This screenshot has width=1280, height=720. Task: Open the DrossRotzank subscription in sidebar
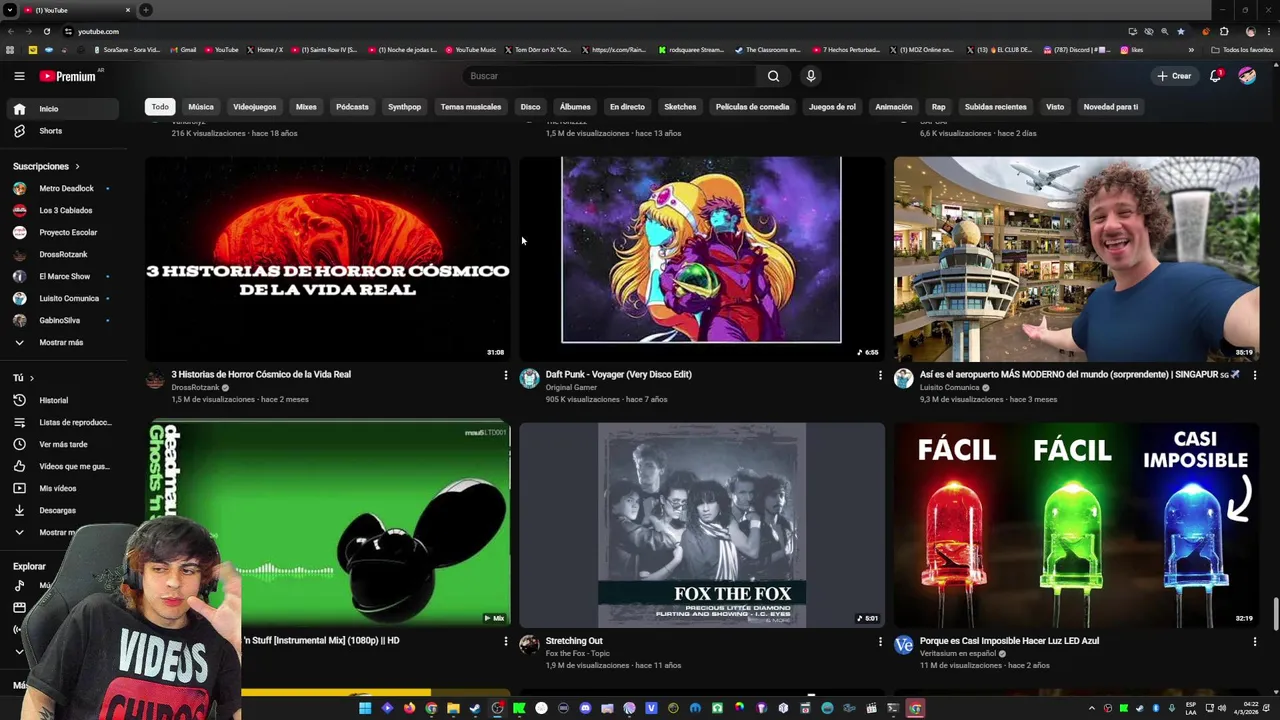(63, 254)
